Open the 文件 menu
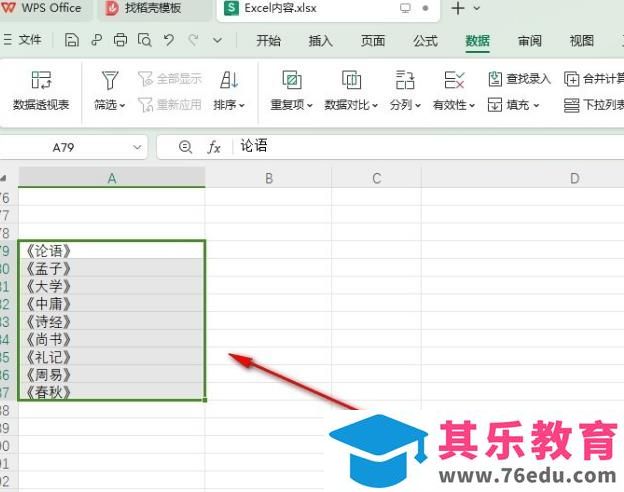 [22, 40]
